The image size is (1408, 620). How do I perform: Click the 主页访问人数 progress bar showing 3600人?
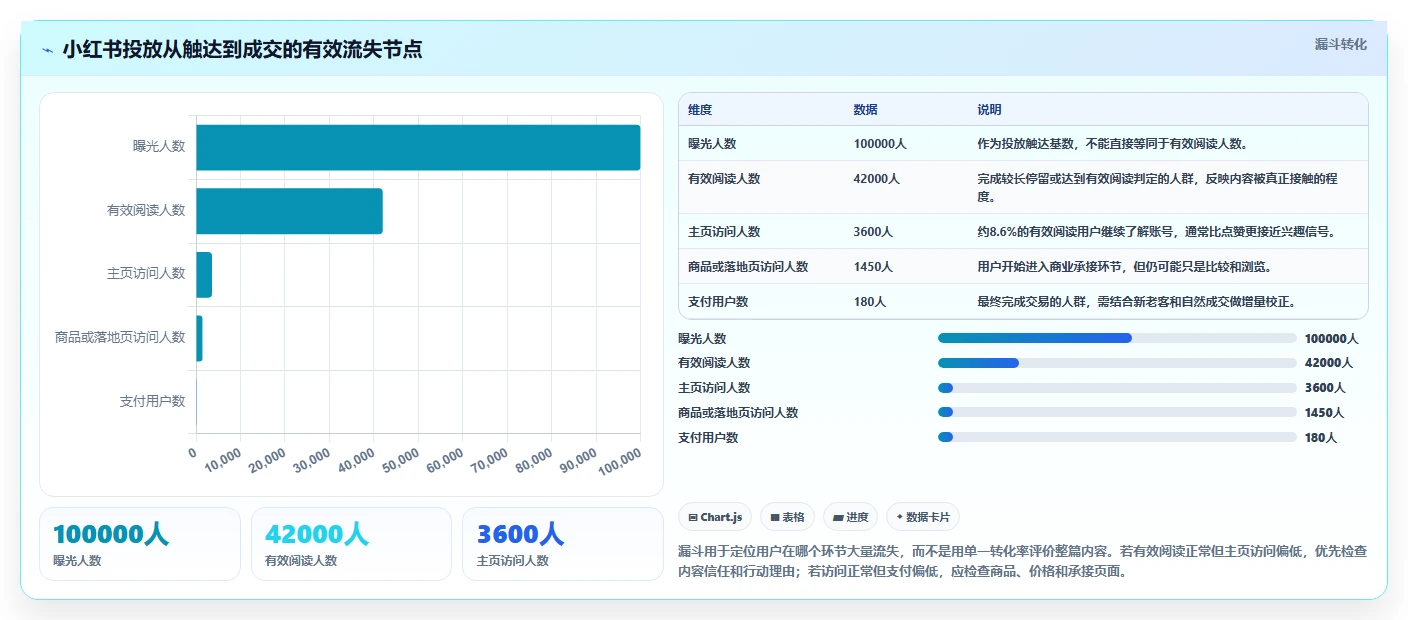1117,388
